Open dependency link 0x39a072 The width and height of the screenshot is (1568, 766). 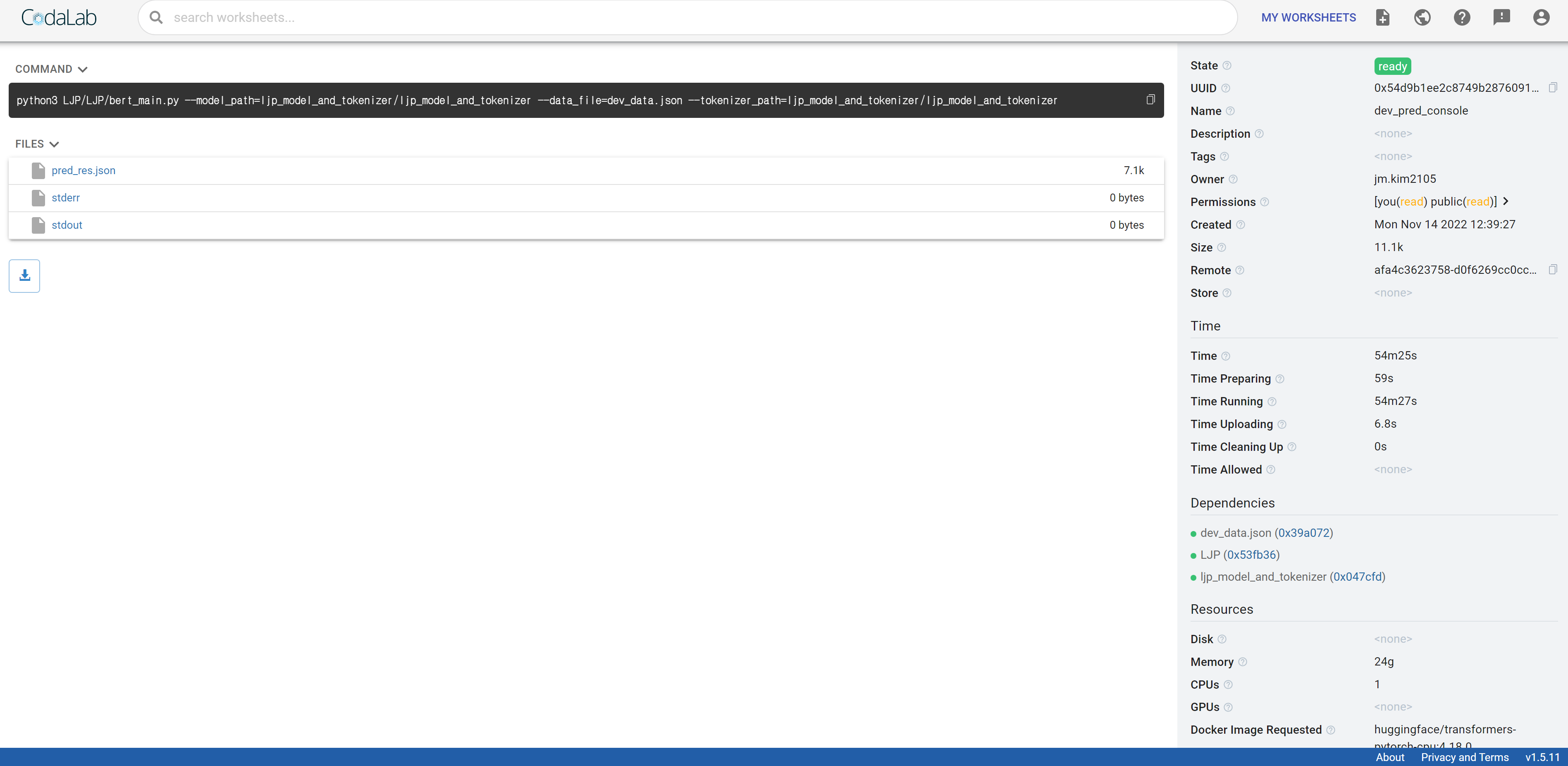click(1303, 533)
